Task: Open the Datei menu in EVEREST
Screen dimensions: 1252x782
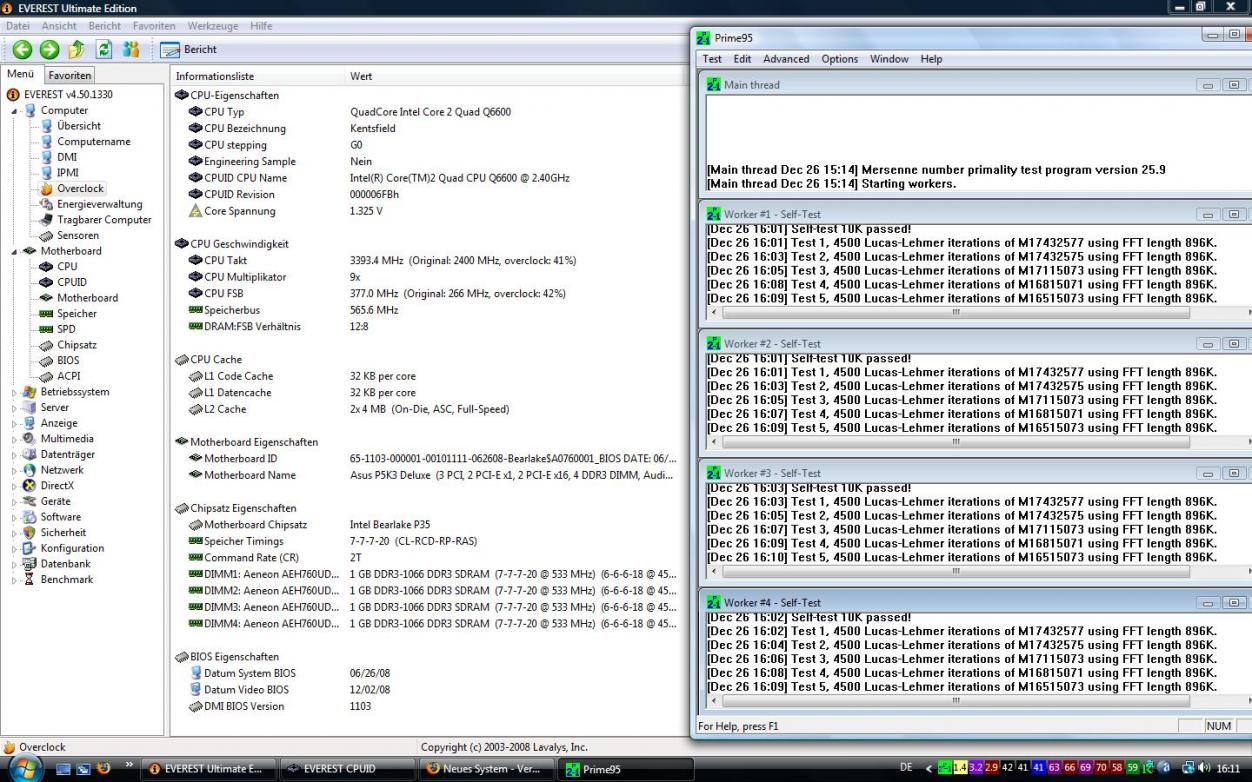Action: click(18, 25)
